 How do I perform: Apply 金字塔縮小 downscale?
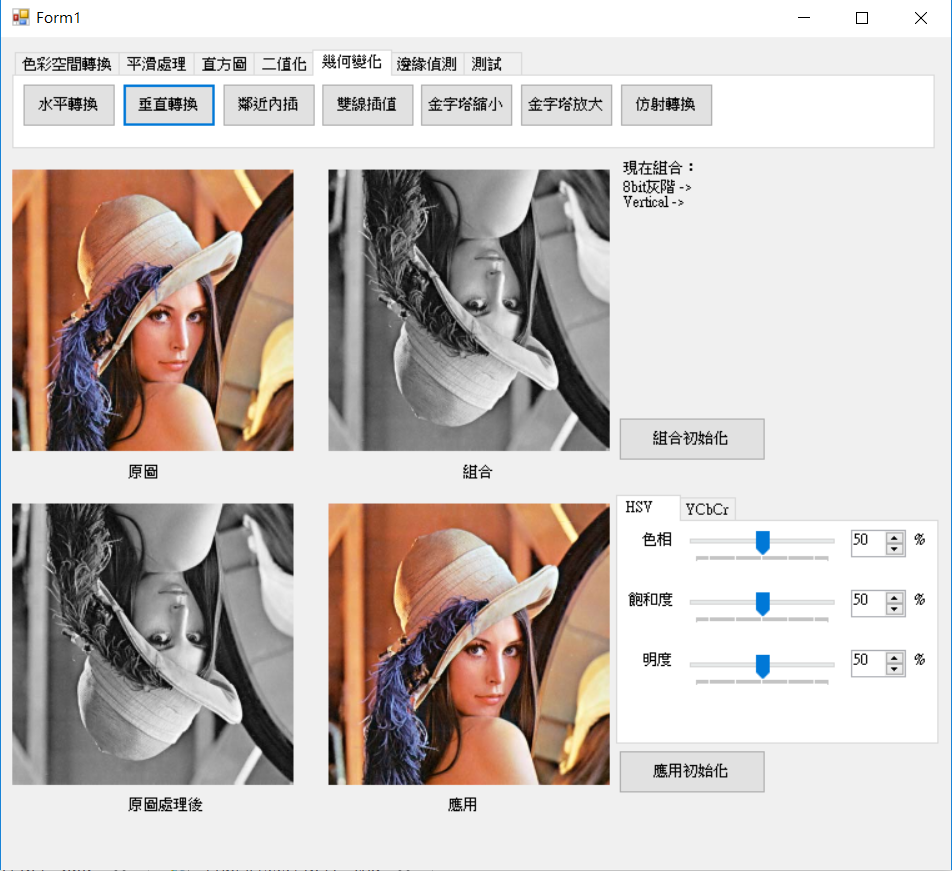tap(466, 105)
